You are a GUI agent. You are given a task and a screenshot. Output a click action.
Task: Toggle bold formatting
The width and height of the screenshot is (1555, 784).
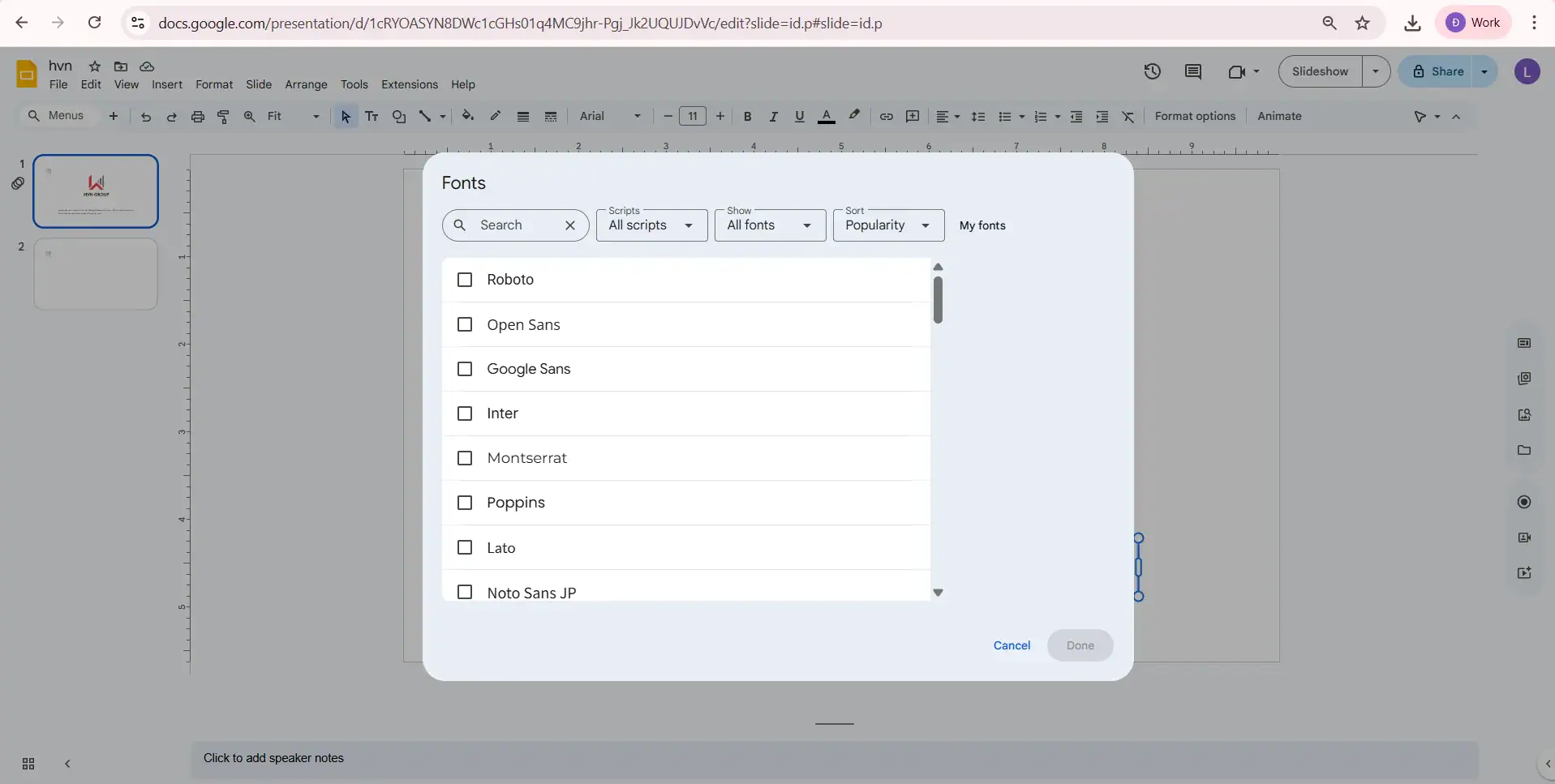(x=748, y=117)
